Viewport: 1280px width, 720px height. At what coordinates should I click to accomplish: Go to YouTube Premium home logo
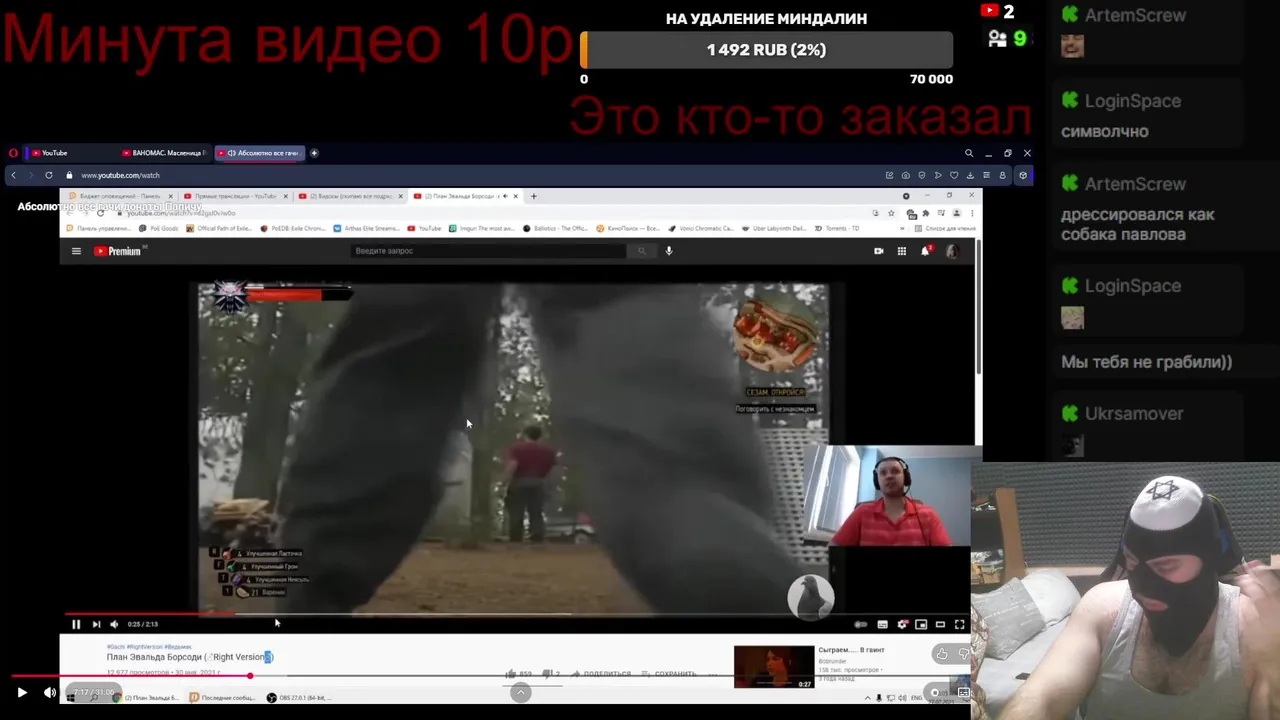coord(118,251)
